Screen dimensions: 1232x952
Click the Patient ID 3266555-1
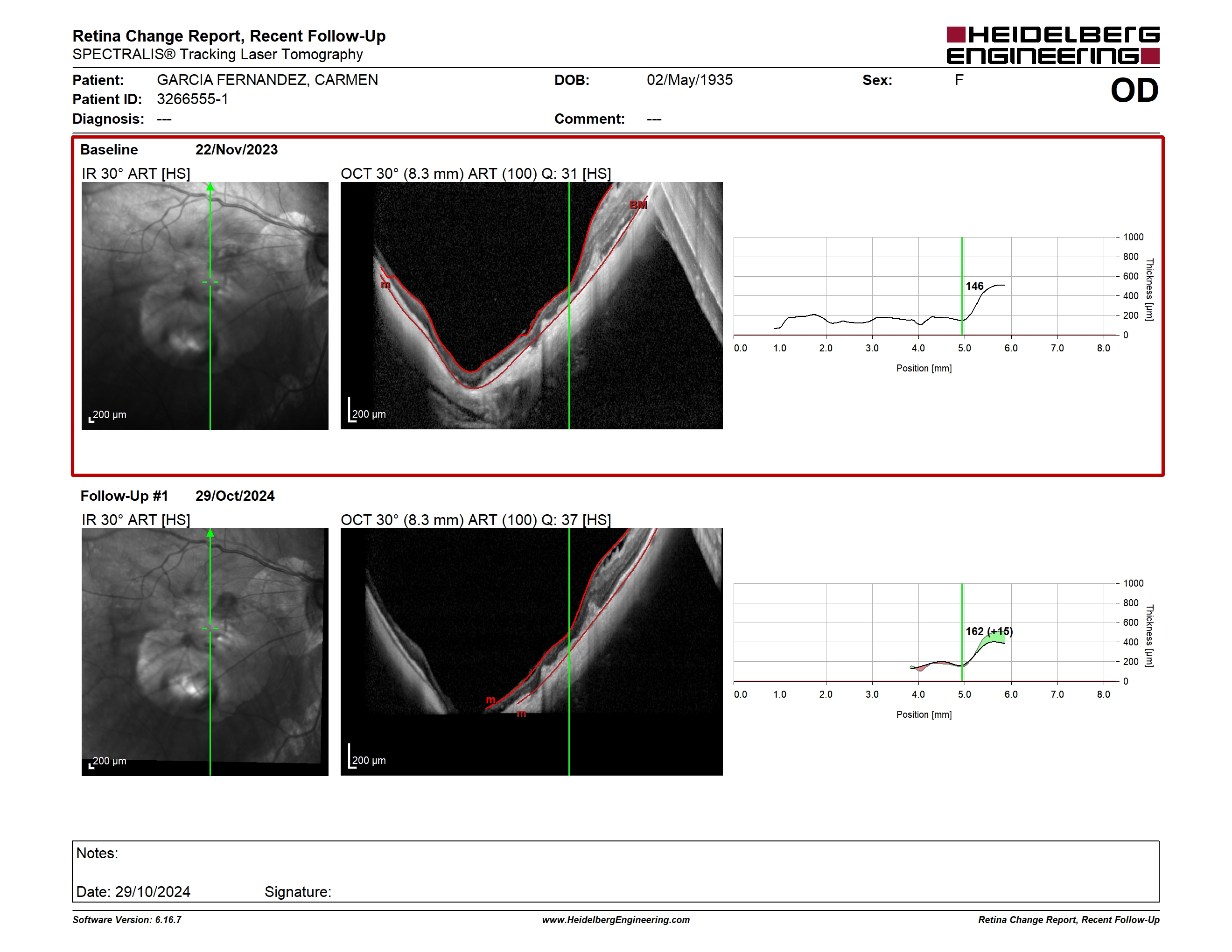tap(192, 99)
